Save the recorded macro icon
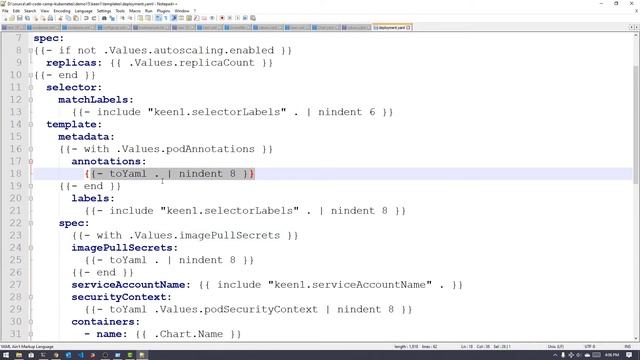Viewport: 640px width, 360px height. click(253, 18)
